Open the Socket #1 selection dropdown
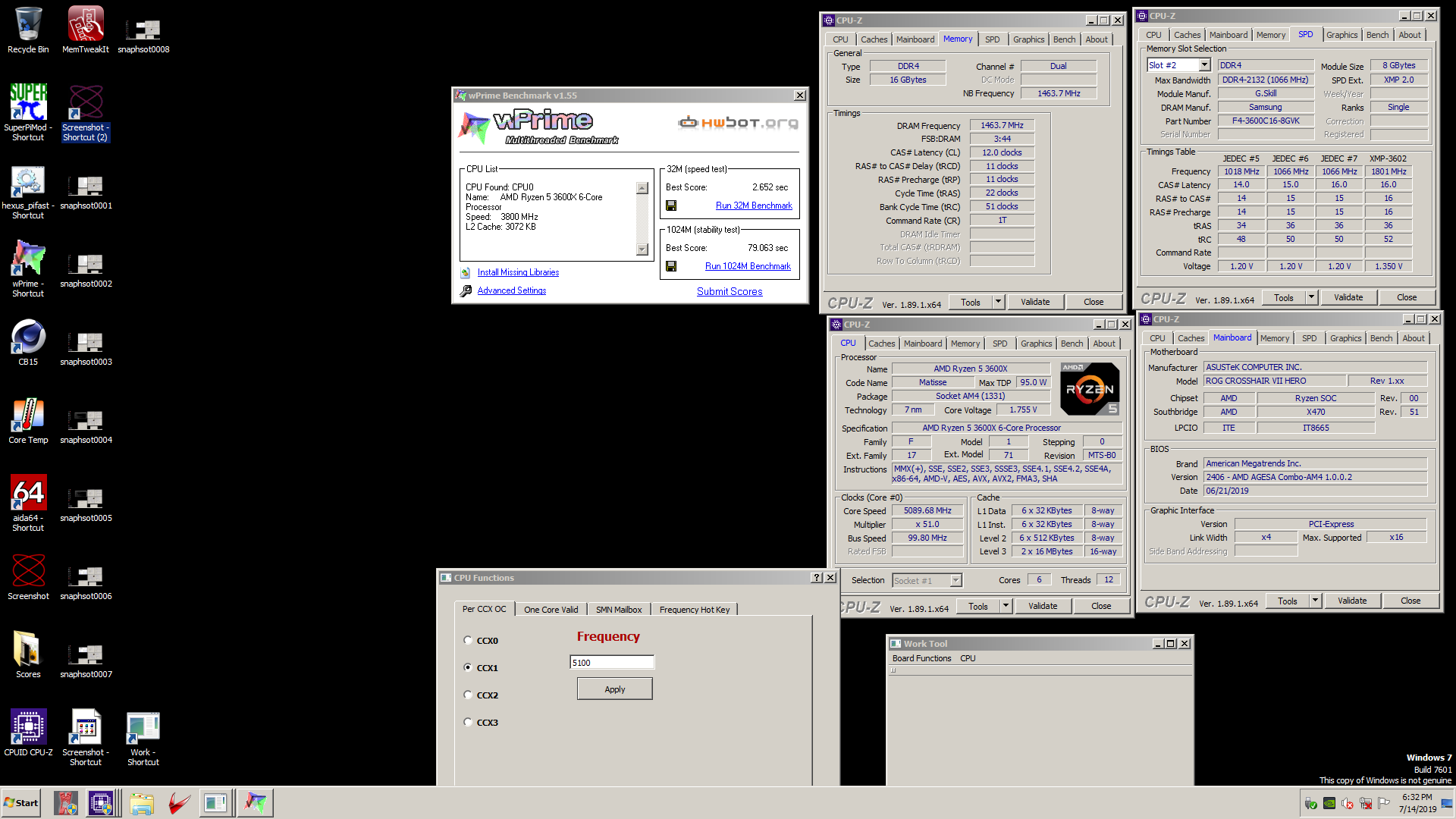Screen dimensions: 1456x819 (955, 581)
